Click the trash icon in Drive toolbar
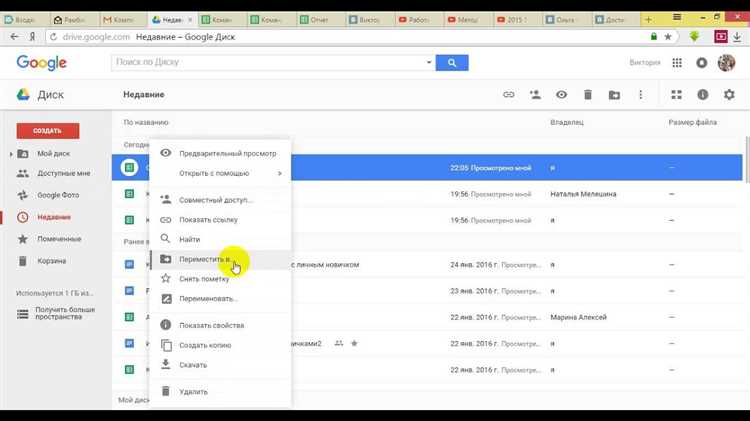This screenshot has height=421, width=750. [x=588, y=95]
